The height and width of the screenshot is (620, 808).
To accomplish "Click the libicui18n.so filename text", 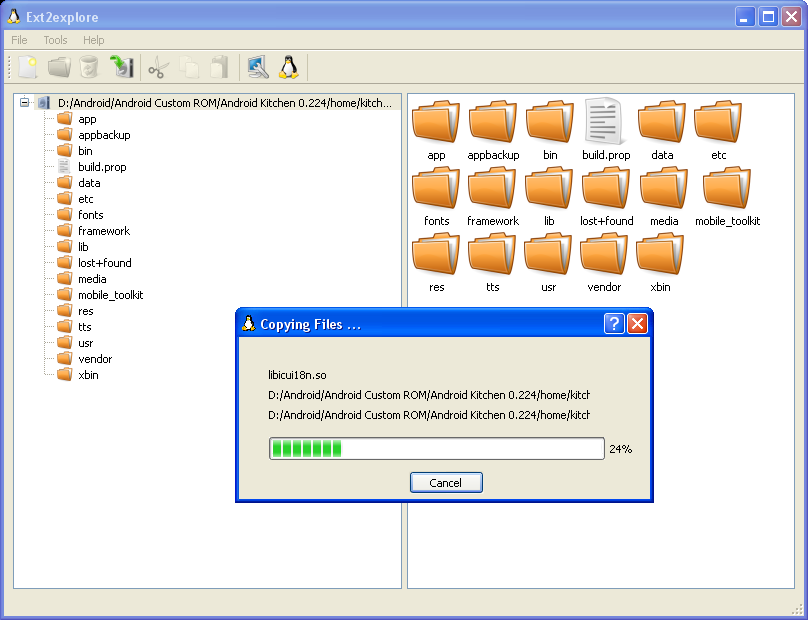I will pos(297,375).
